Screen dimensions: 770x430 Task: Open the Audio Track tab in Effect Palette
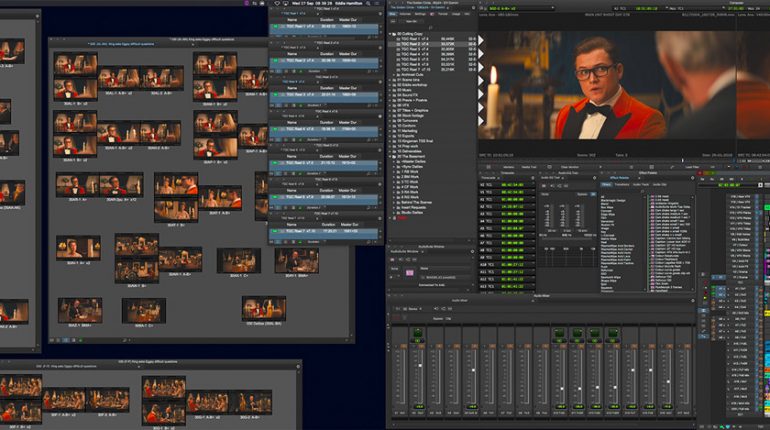[x=641, y=185]
